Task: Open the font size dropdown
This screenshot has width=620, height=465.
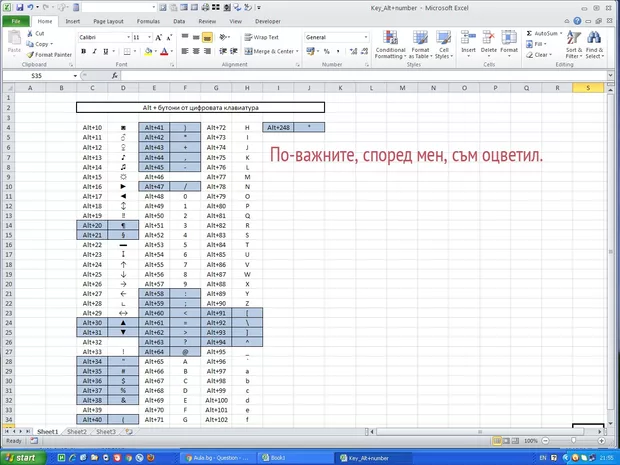Action: pos(149,37)
